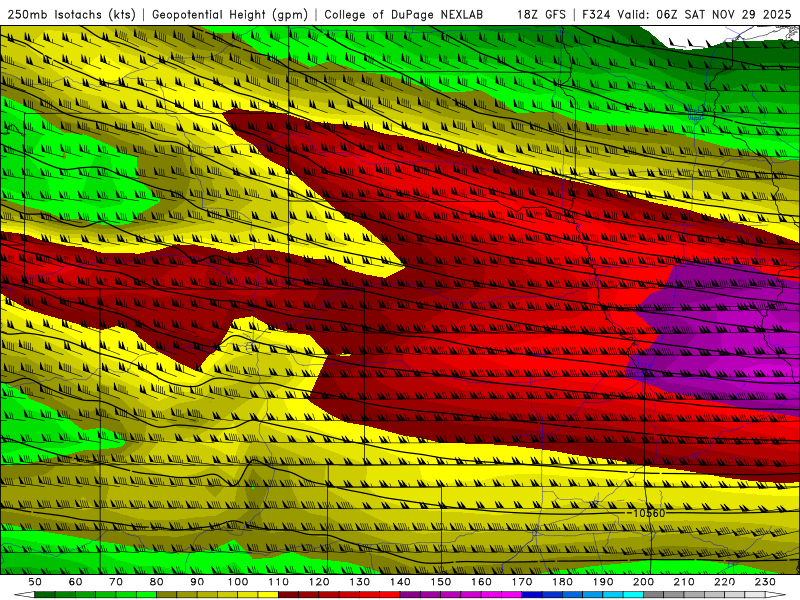Click the right arrow end of the color bar
Image resolution: width=800 pixels, height=600 pixels.
click(x=776, y=594)
